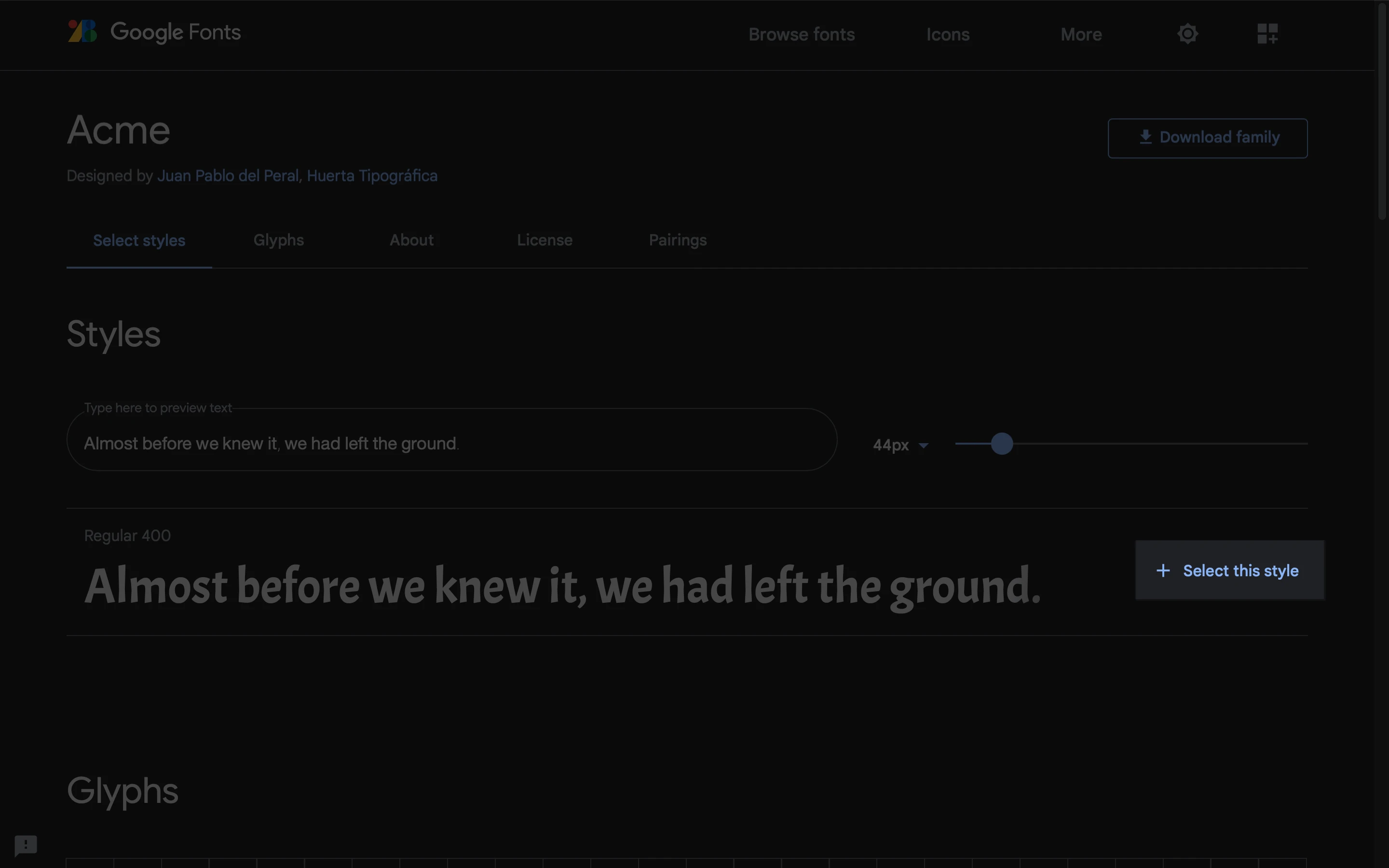Click the feedback icon at bottom-left
This screenshot has width=1389, height=868.
click(26, 845)
